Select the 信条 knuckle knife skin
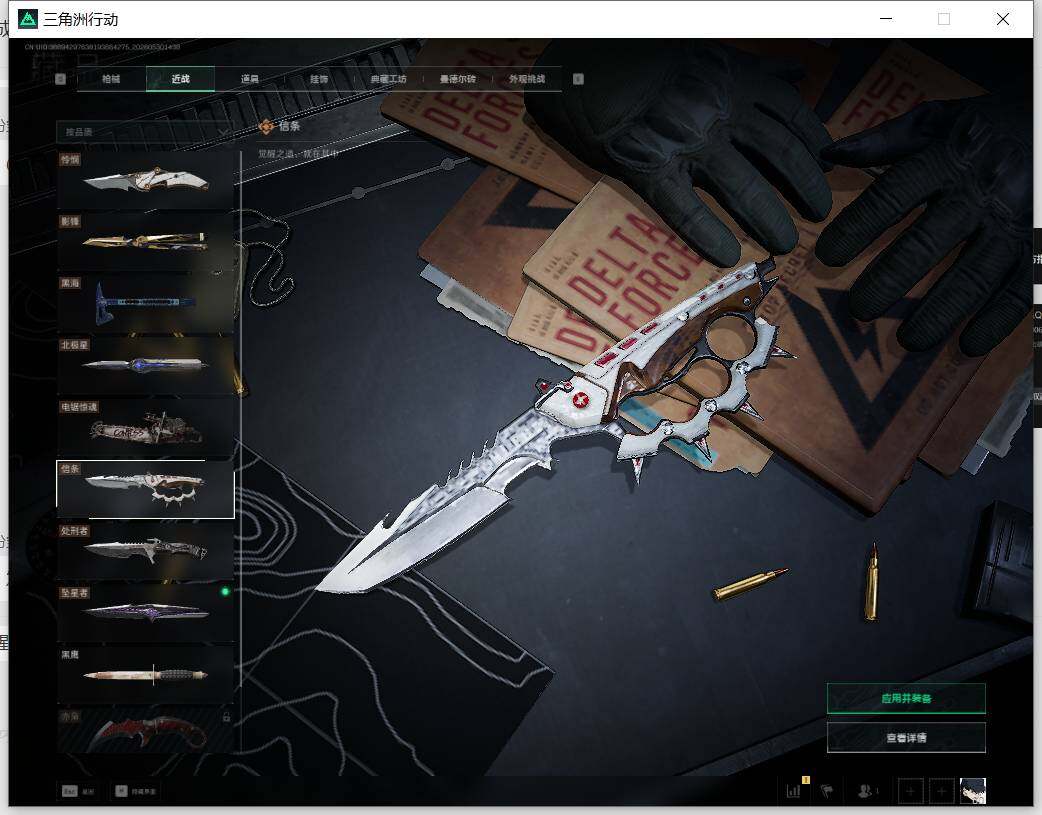1042x815 pixels. pos(146,489)
